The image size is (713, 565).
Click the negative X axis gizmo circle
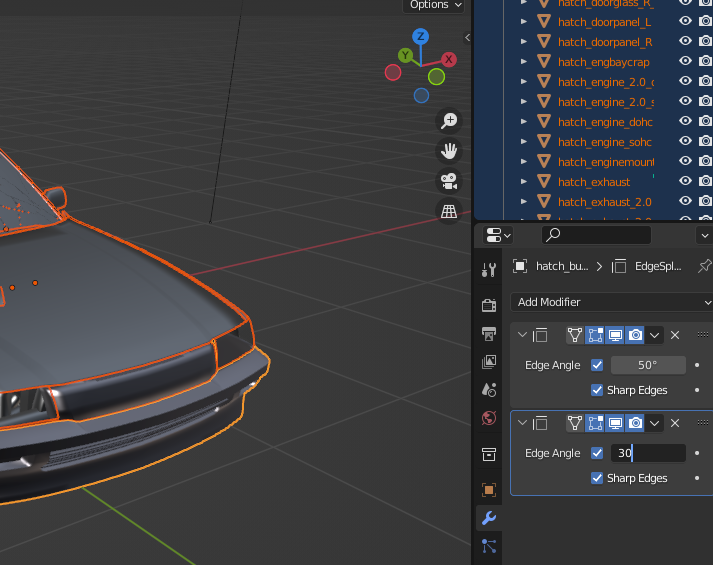[x=393, y=72]
